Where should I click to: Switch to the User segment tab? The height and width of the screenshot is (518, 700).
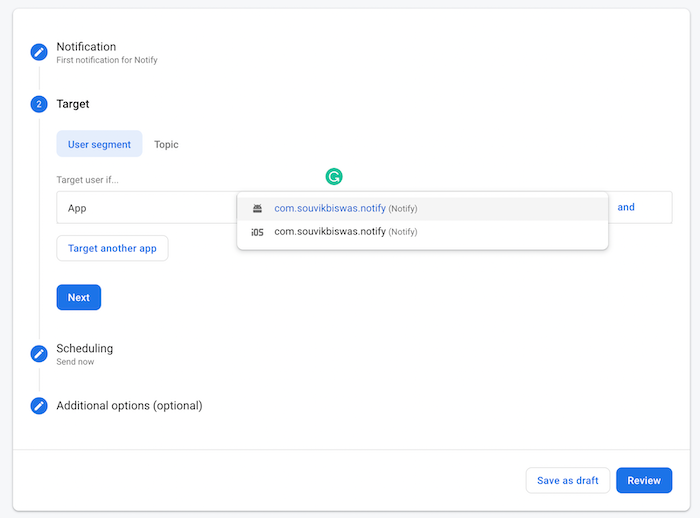coord(99,144)
